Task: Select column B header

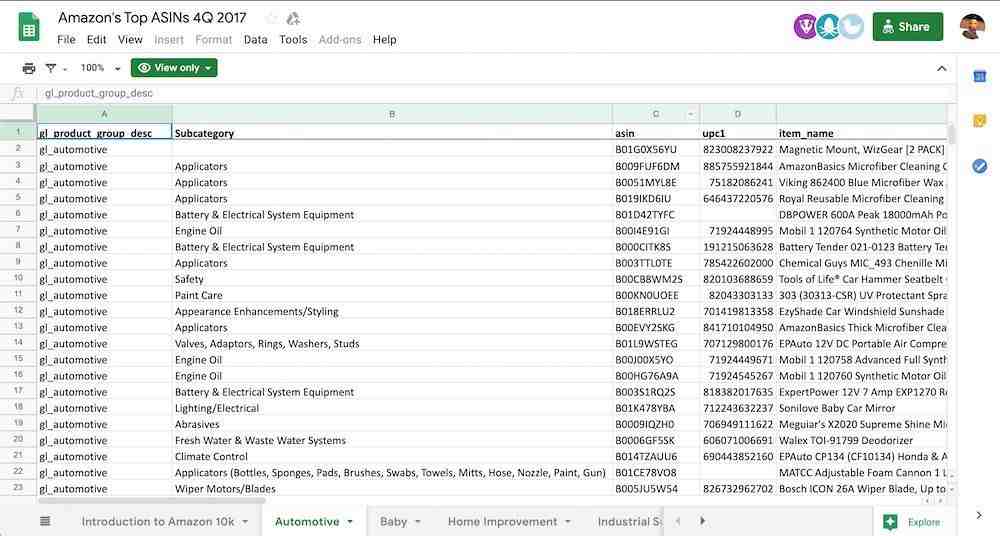Action: [x=392, y=114]
